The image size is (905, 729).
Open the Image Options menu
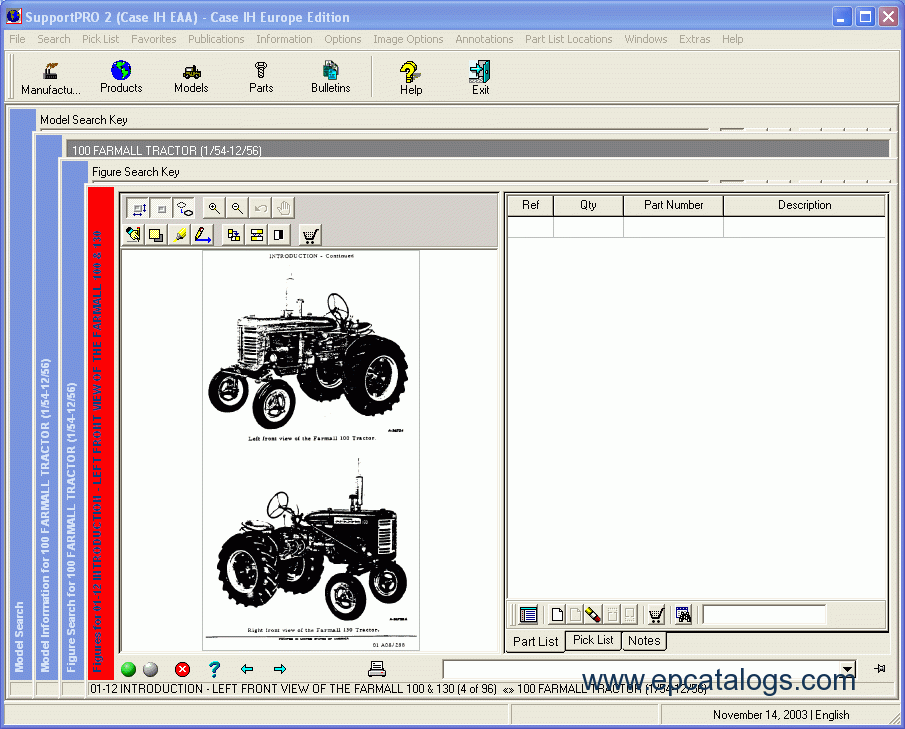point(408,39)
